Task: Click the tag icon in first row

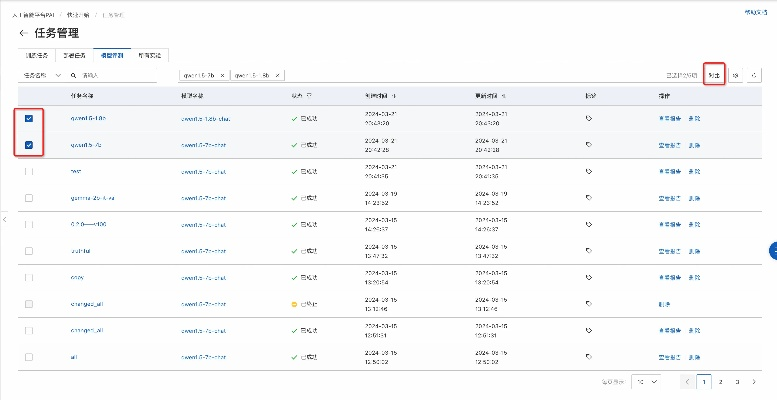Action: tap(589, 117)
